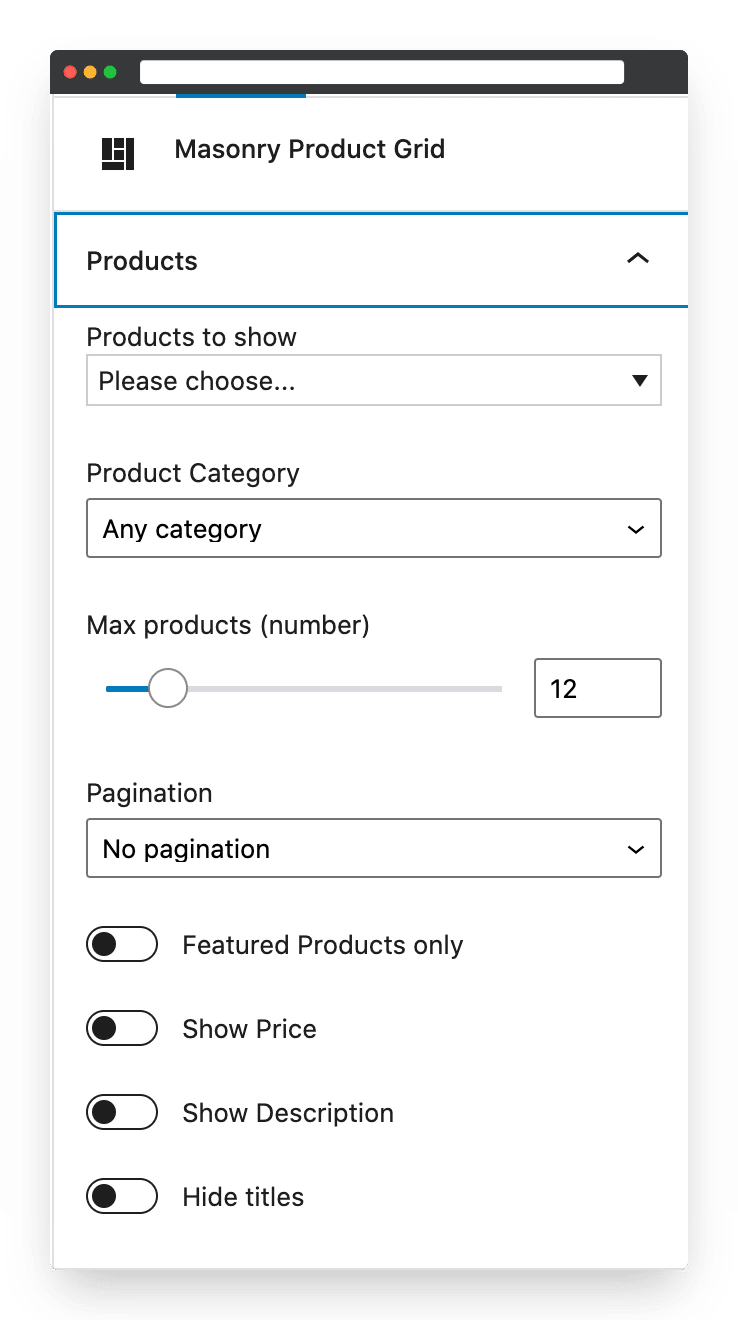Viewport: 738px width, 1320px height.
Task: Open the Pagination dropdown
Action: [374, 848]
